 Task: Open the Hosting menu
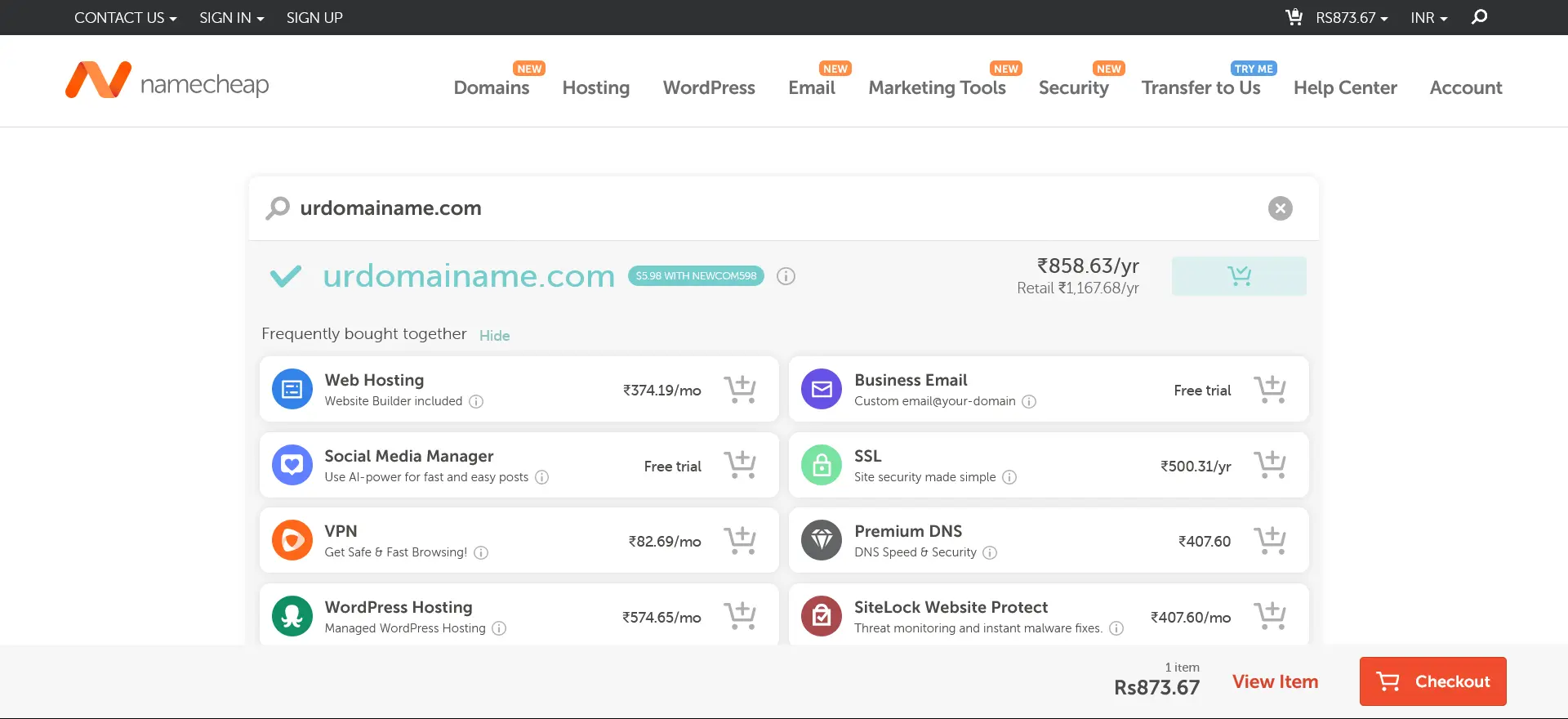point(596,87)
